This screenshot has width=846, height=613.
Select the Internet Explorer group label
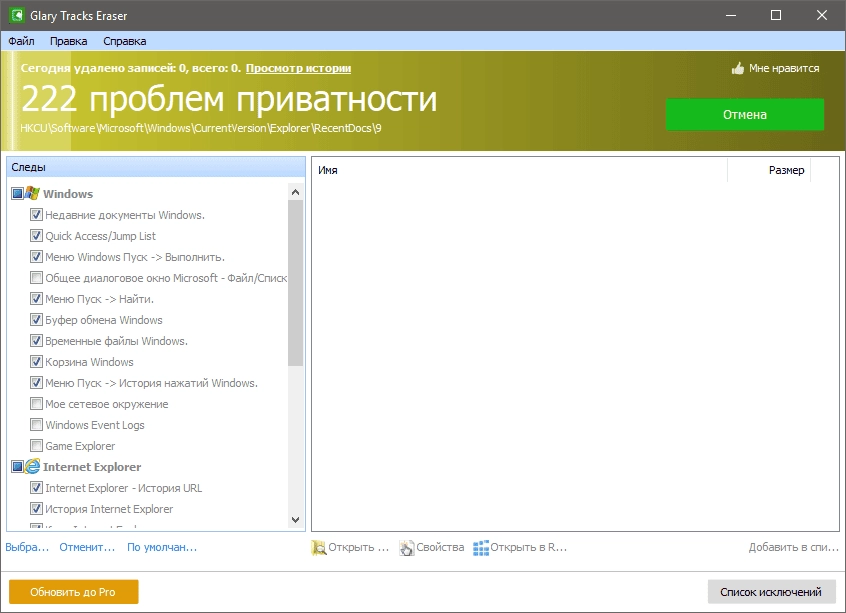pos(92,467)
